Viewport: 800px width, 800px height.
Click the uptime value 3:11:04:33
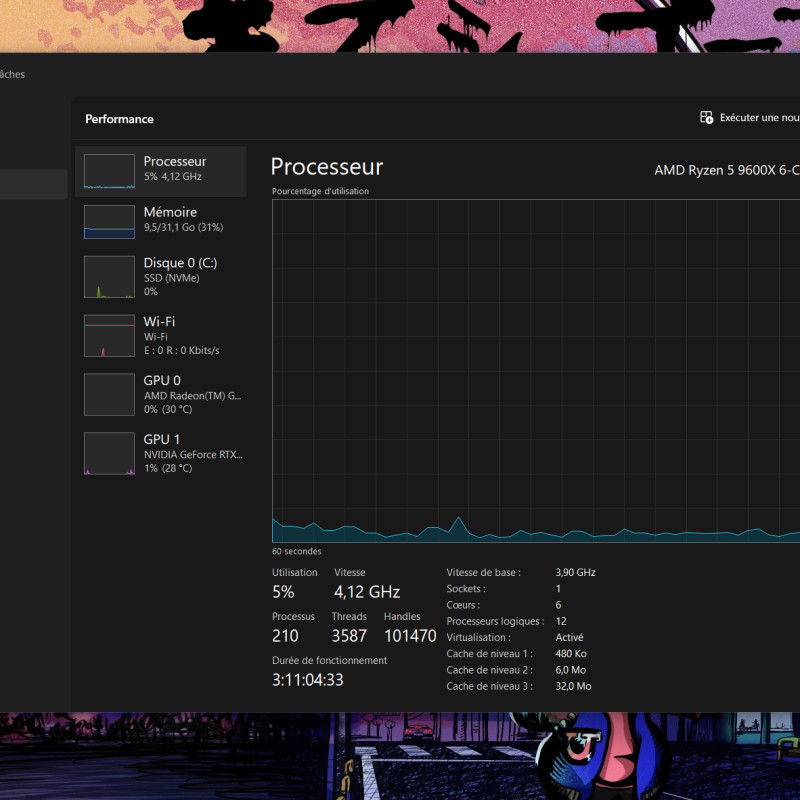(x=309, y=679)
